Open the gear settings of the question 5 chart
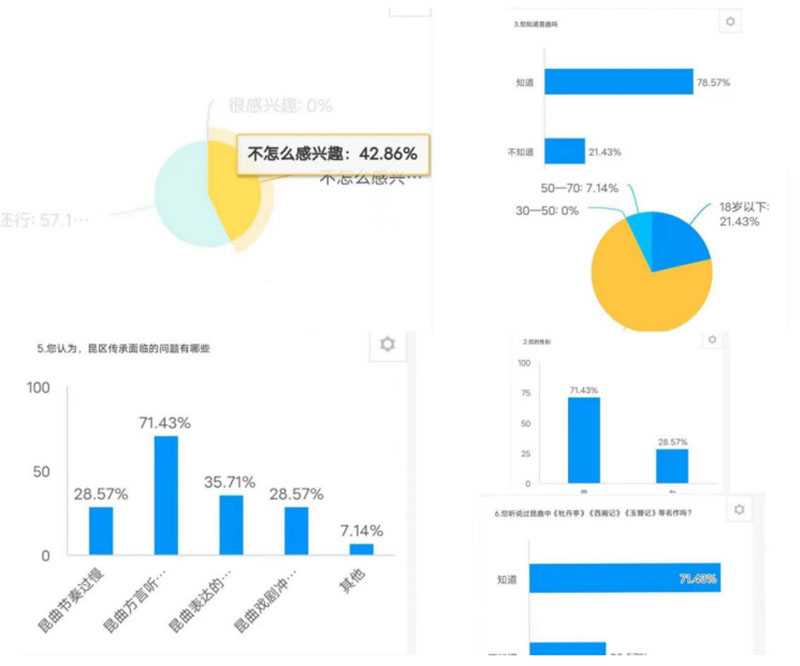 tap(387, 344)
